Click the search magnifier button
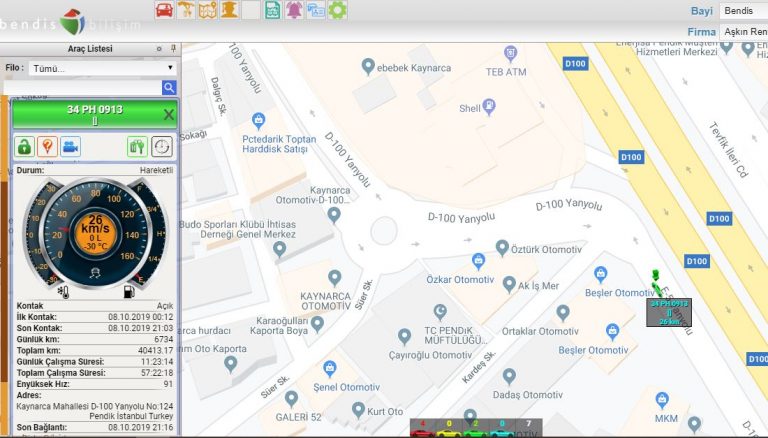The height and width of the screenshot is (438, 768). coord(169,88)
